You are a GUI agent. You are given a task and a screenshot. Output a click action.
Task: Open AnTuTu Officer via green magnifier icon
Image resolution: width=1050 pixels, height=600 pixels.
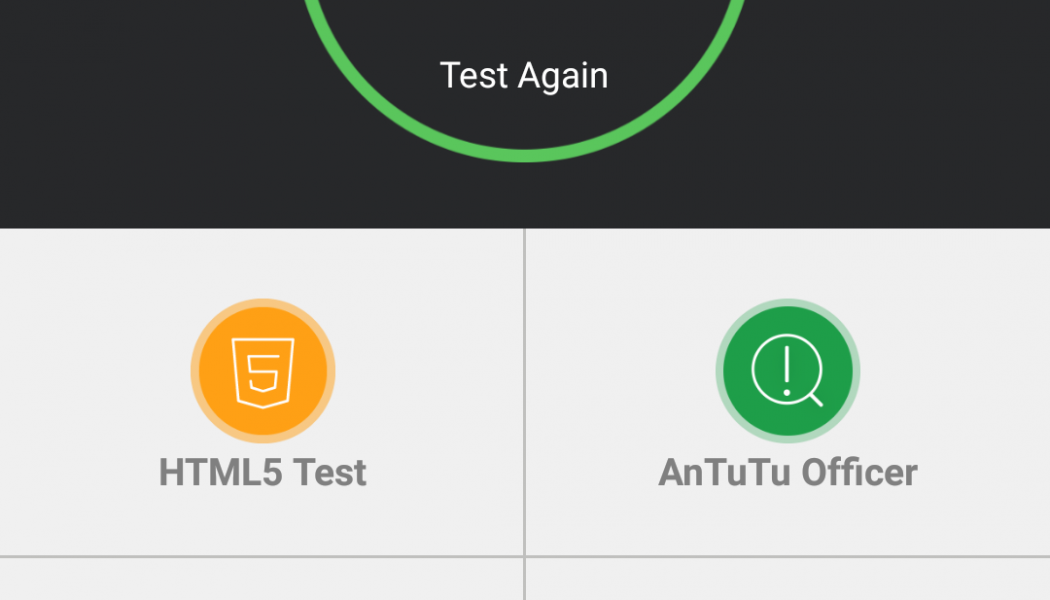(788, 370)
